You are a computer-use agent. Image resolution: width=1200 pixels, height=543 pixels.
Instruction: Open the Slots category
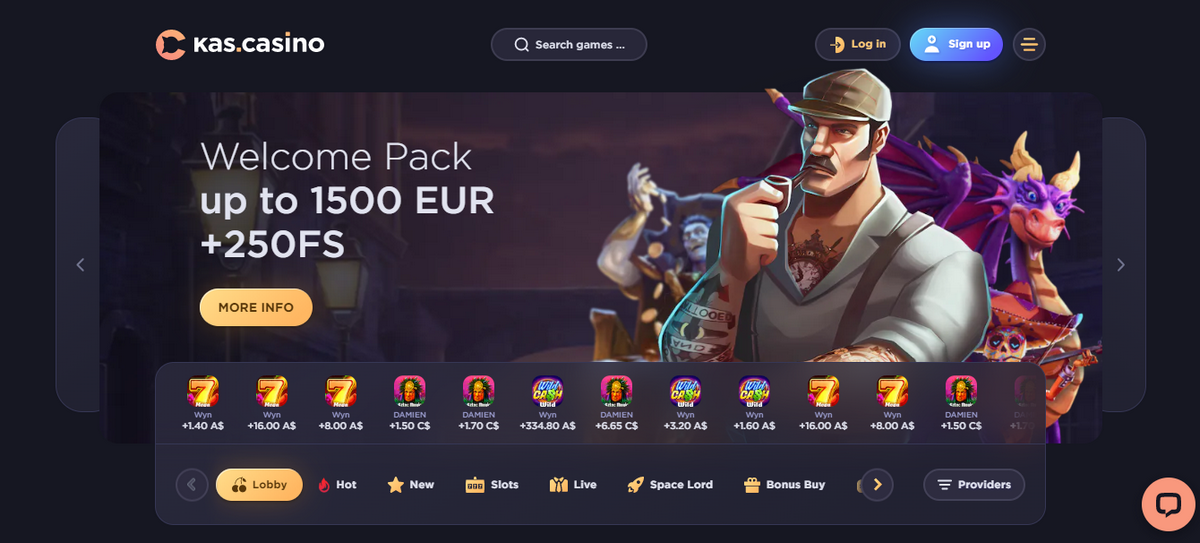492,485
